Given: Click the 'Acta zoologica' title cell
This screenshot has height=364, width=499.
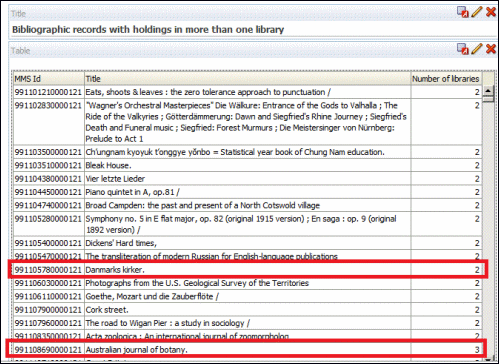Looking at the screenshot, I should point(248,335).
